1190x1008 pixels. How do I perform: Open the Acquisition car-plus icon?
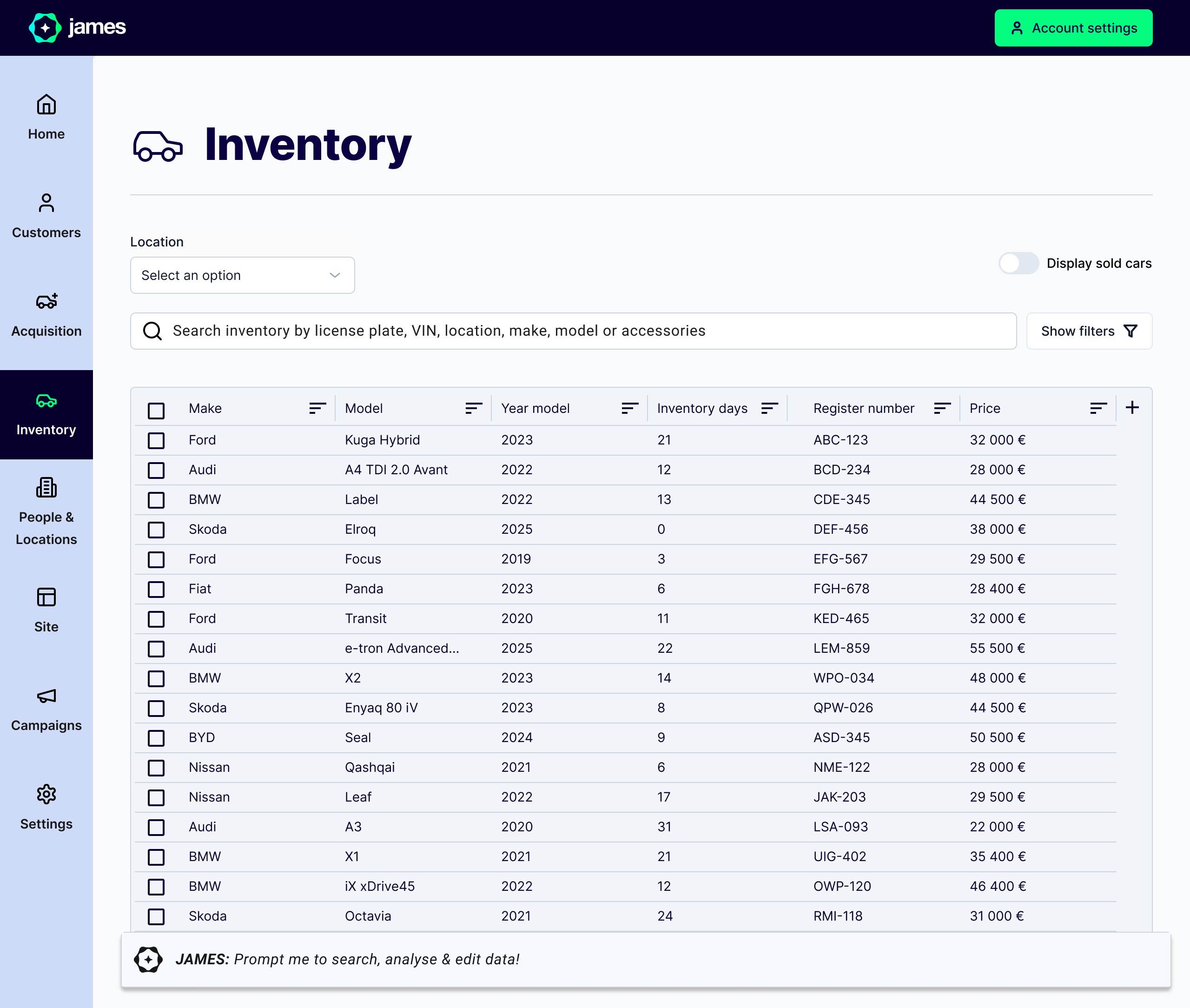(x=46, y=301)
